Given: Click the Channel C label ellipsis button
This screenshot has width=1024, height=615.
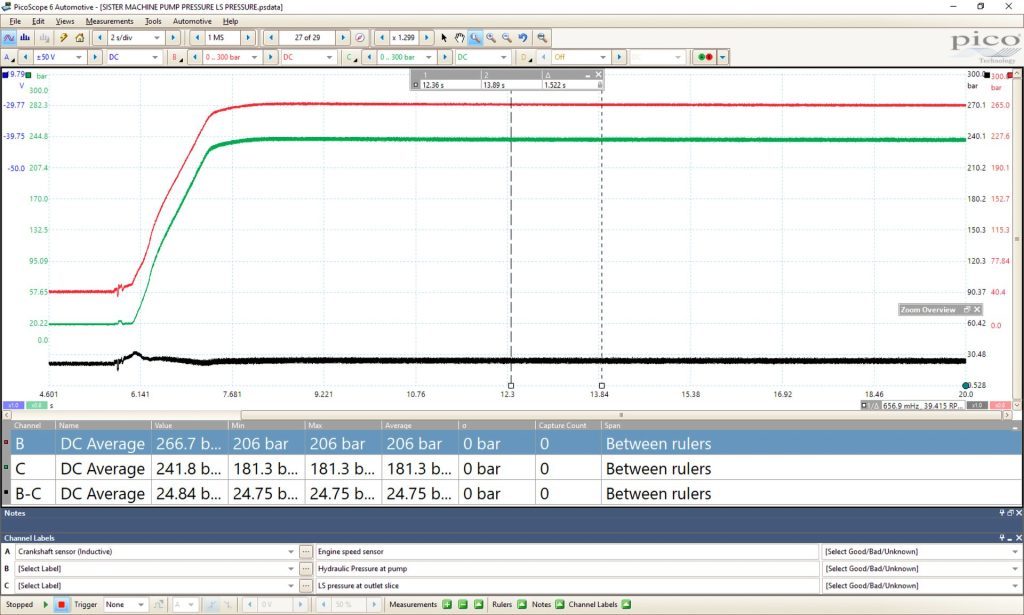Looking at the screenshot, I should click(x=306, y=586).
